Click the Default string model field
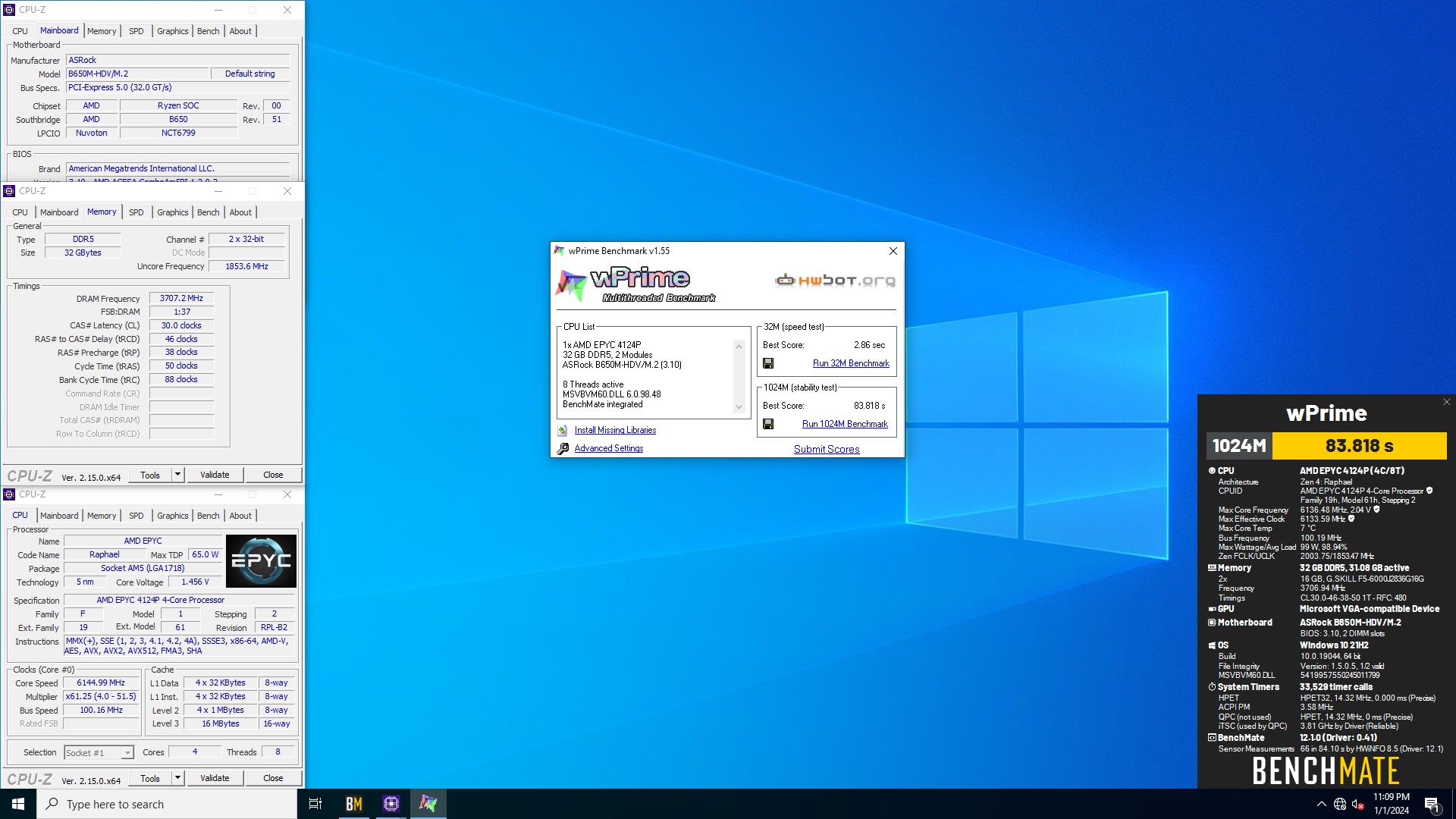Screen dimensions: 1456x819 coord(250,74)
